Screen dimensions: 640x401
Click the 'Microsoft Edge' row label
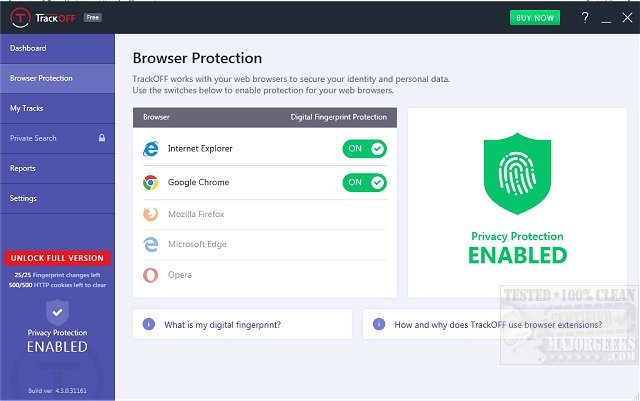(x=197, y=244)
